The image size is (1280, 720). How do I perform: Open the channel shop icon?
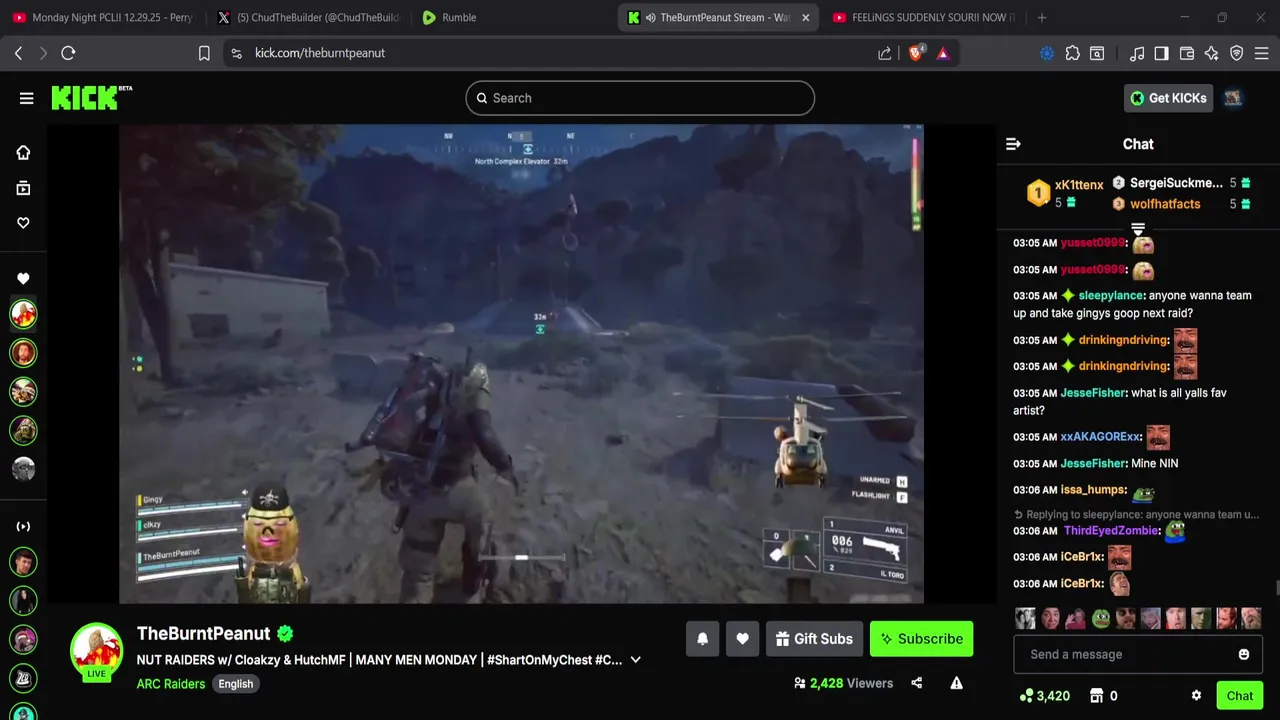(1096, 695)
